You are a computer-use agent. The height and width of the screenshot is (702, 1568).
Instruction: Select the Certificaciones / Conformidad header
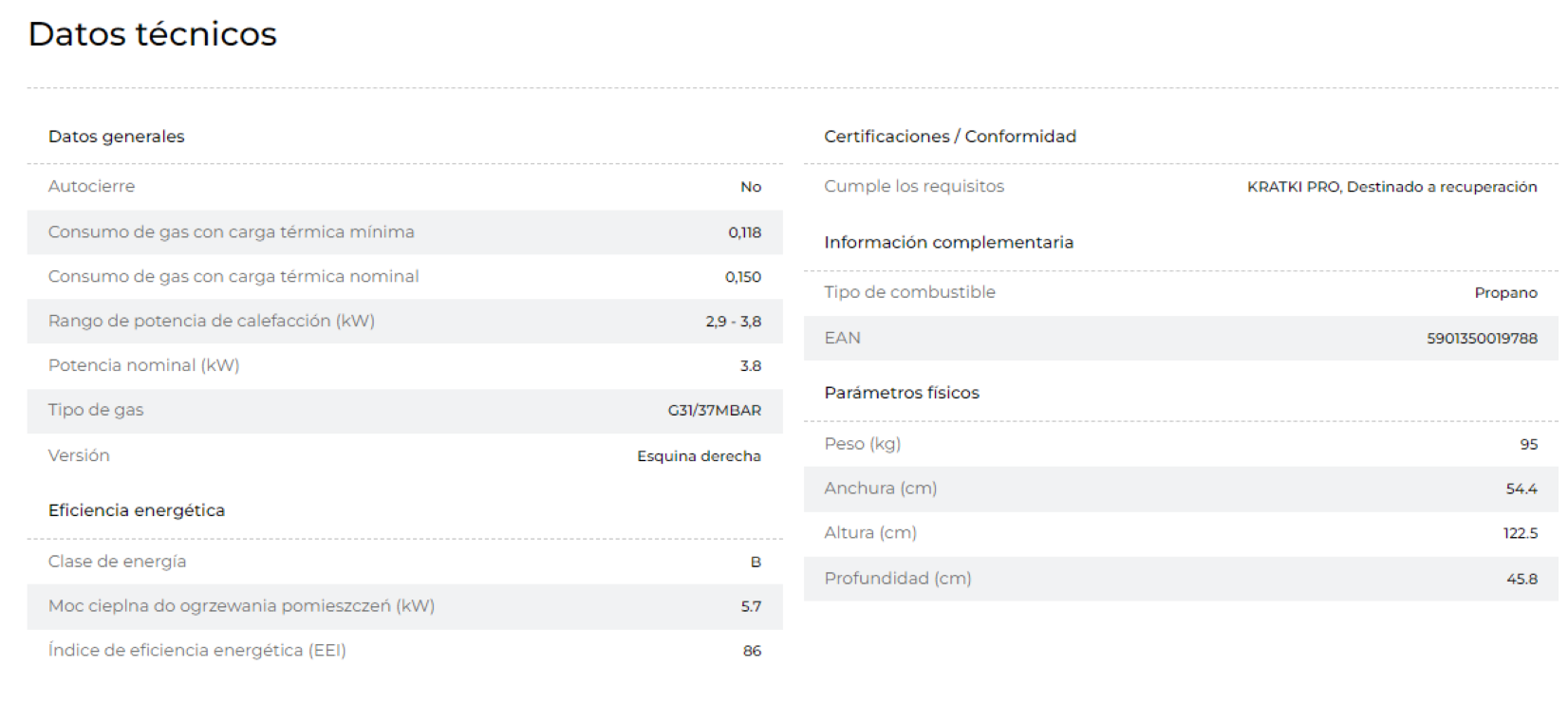click(950, 137)
